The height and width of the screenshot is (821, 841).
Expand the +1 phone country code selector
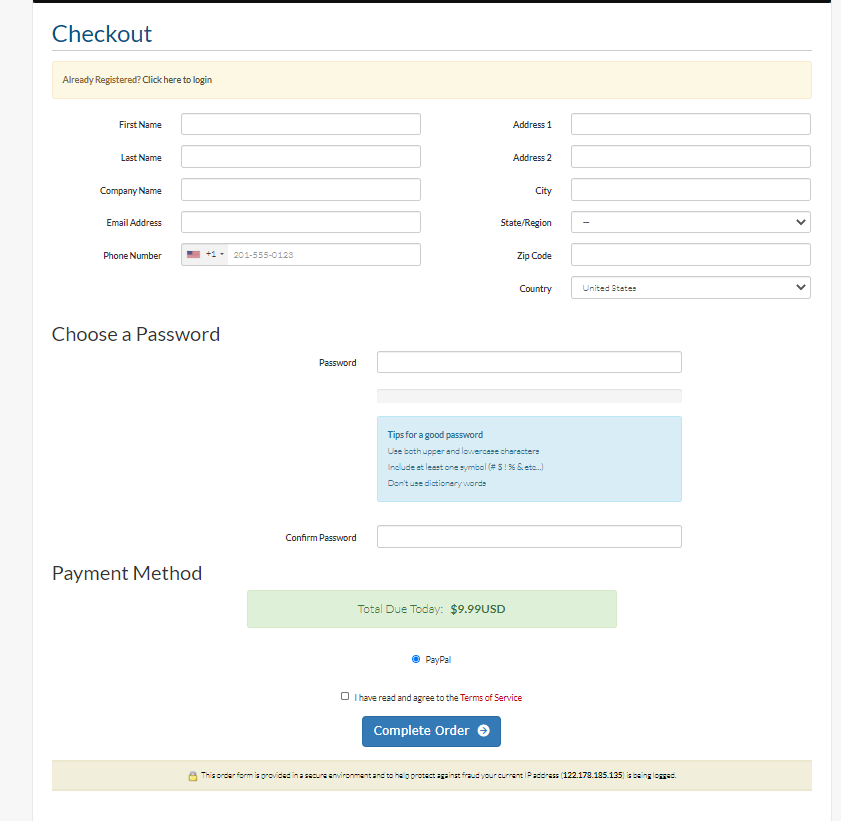(x=213, y=254)
